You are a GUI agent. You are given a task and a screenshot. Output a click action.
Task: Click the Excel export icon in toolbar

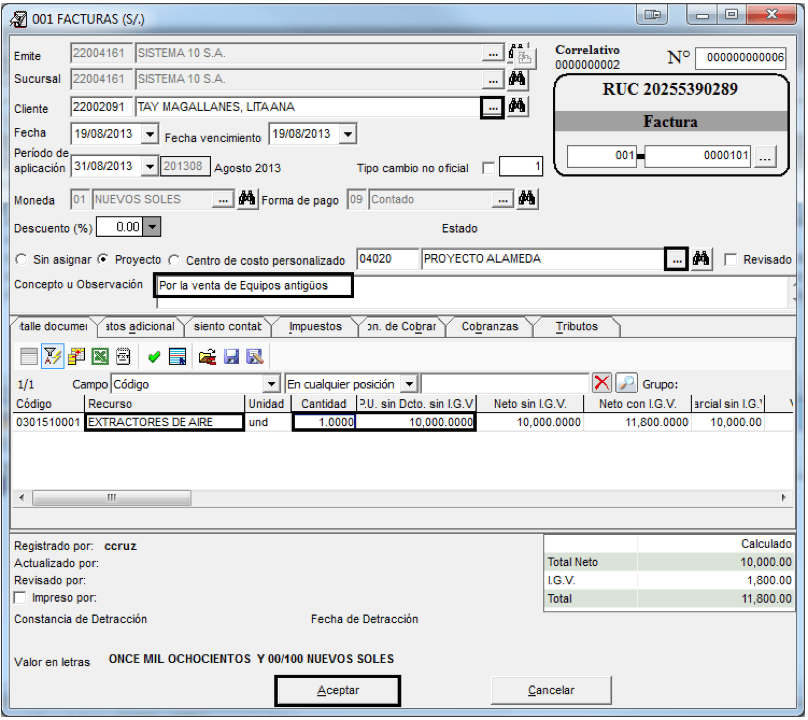click(x=100, y=357)
